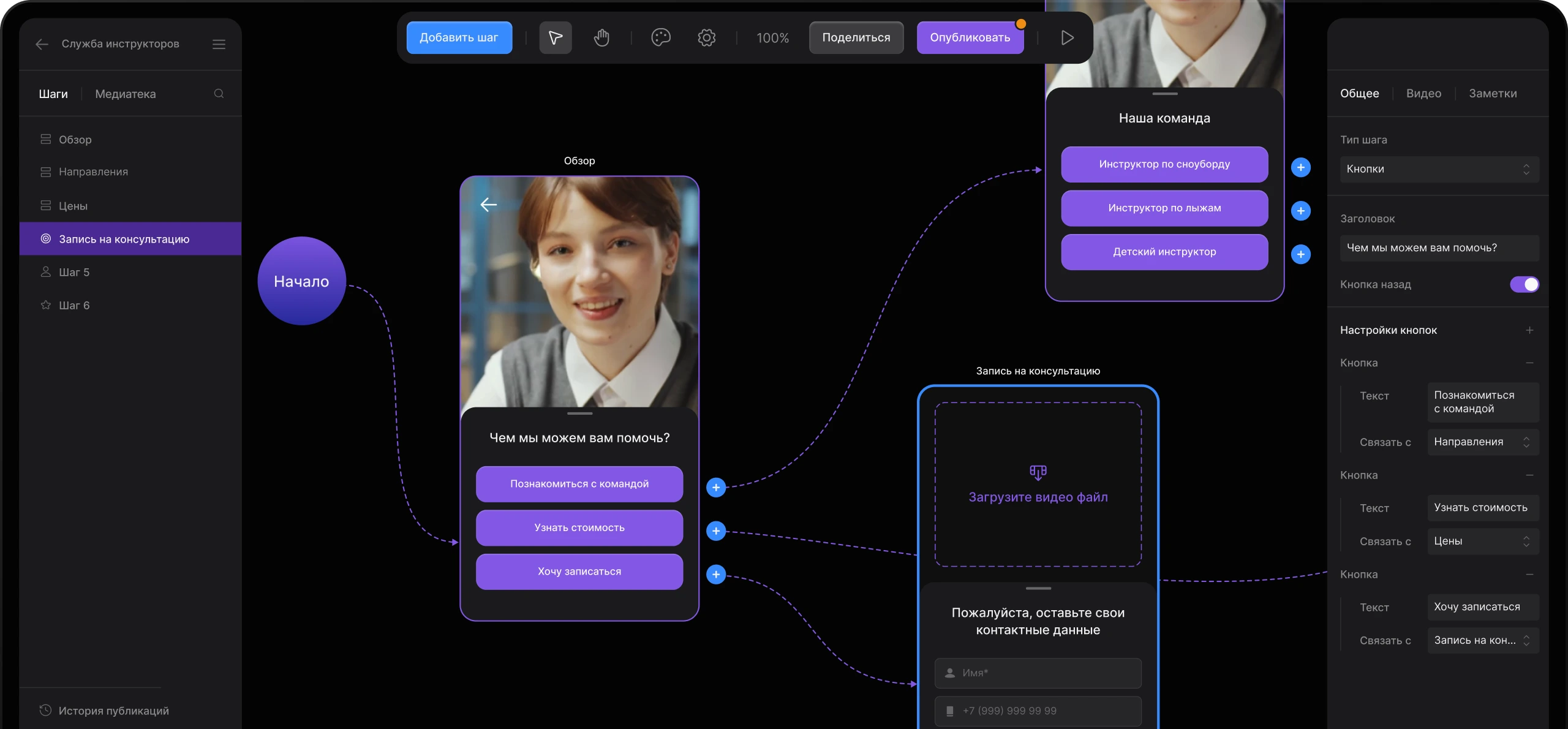Edit text field Узнать стоимость in settings
The height and width of the screenshot is (729, 1568).
coord(1483,508)
